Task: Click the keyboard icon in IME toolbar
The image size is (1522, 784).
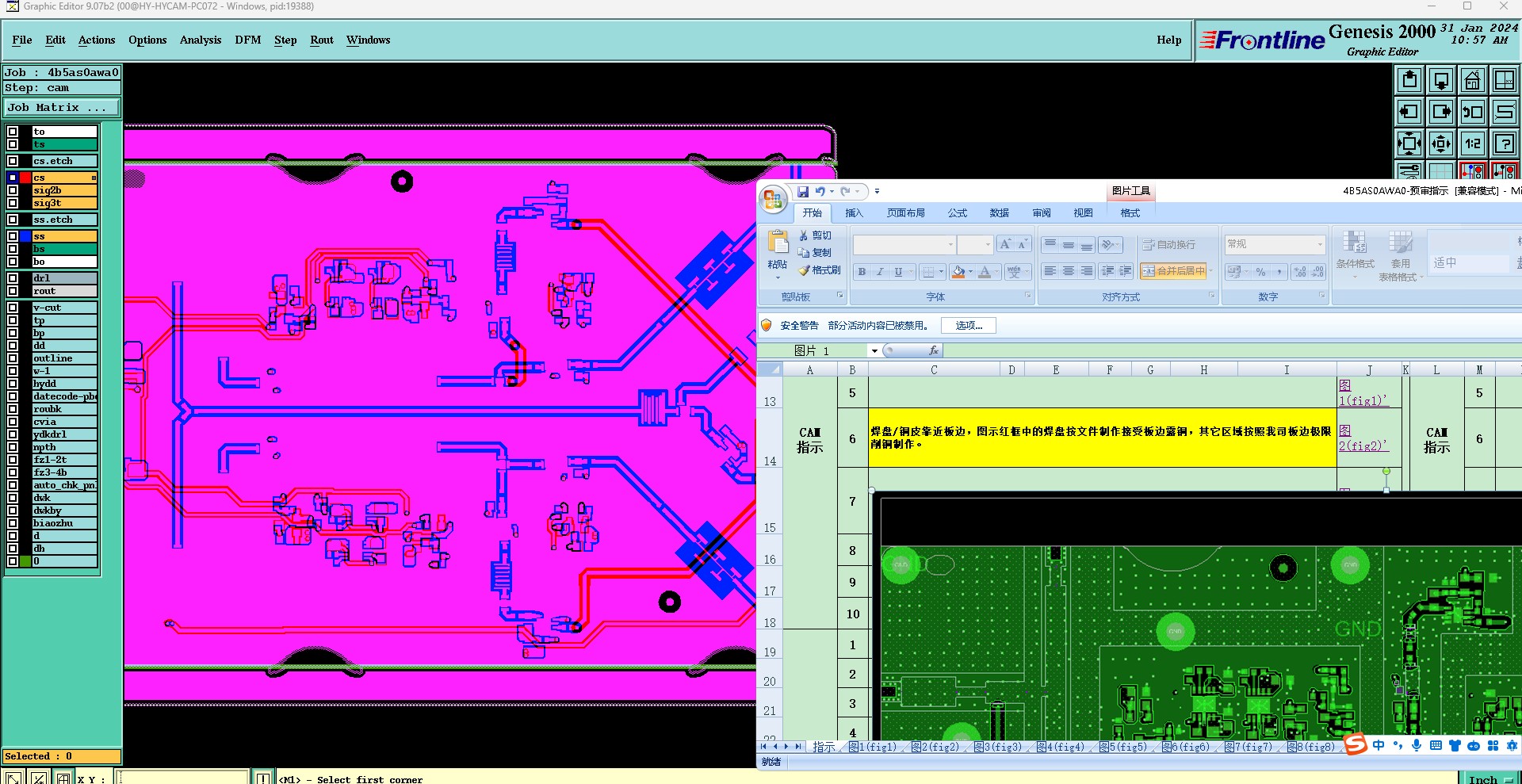Action: click(1436, 745)
